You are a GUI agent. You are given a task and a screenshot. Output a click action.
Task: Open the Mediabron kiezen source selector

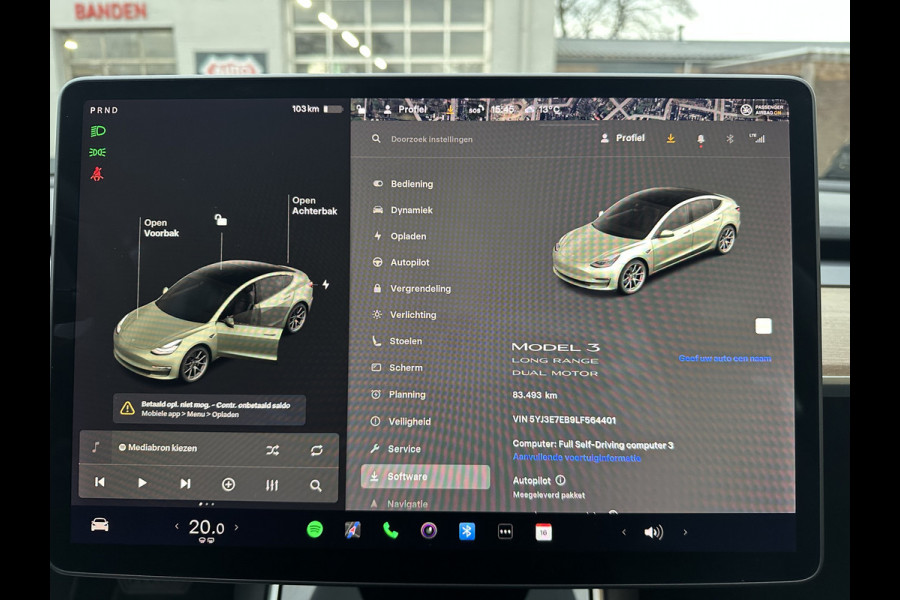coord(160,448)
